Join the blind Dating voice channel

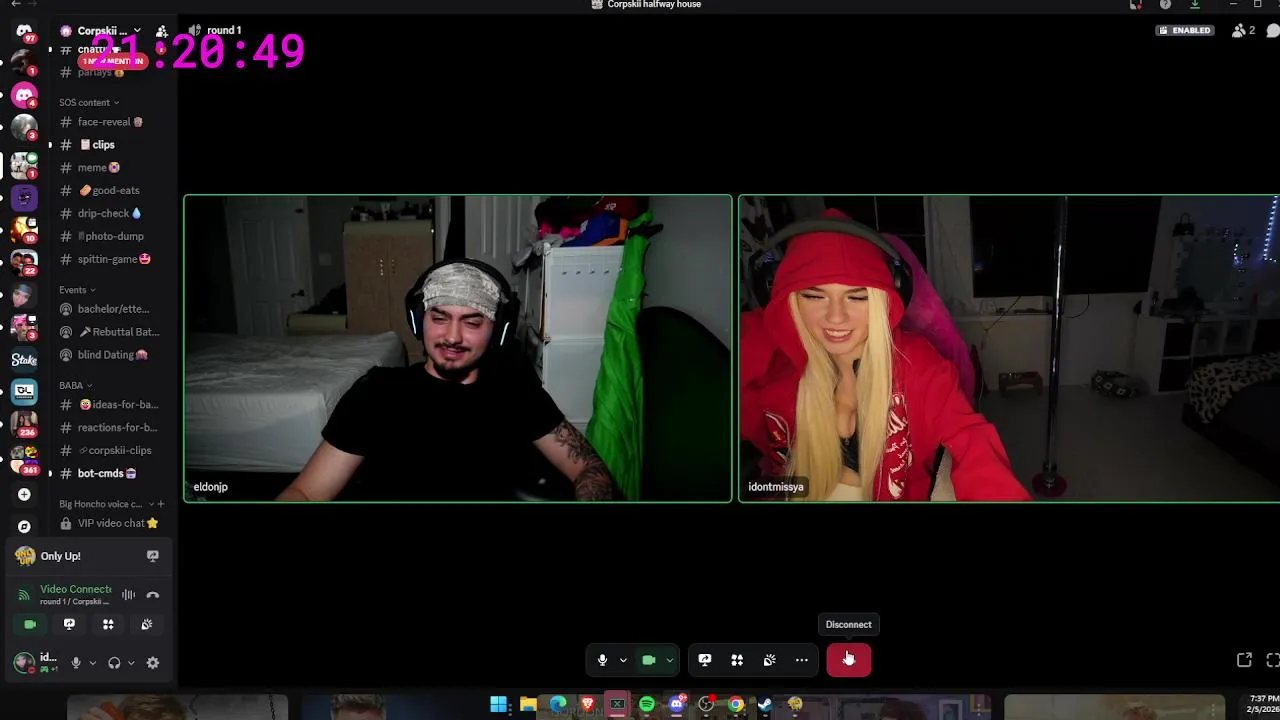[x=110, y=355]
